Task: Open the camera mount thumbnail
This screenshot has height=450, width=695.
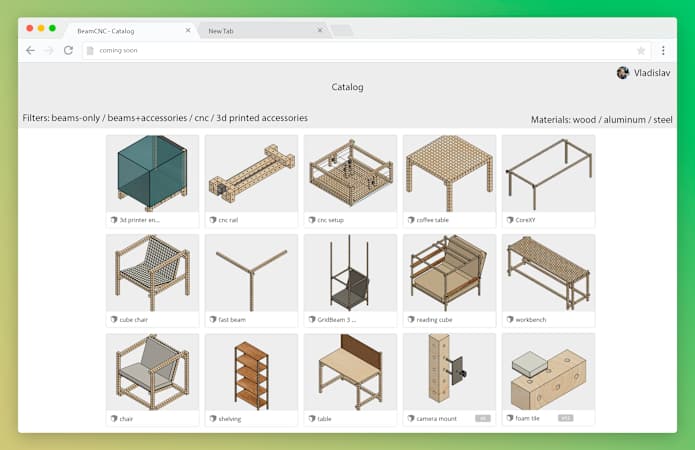Action: pos(449,372)
